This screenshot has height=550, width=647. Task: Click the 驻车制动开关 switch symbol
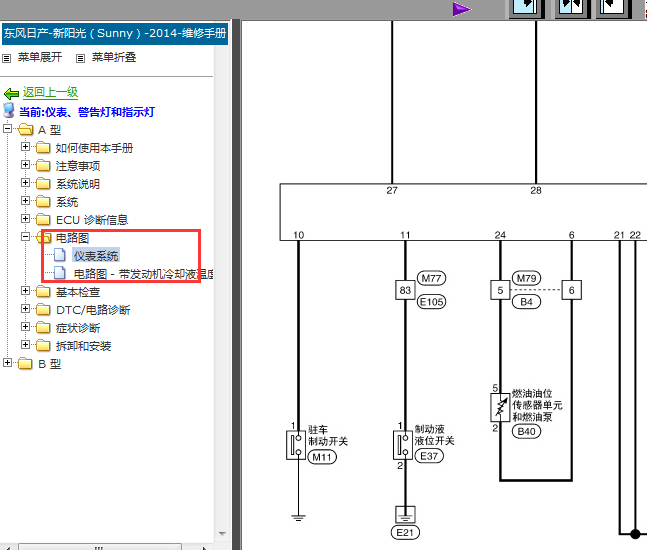[296, 445]
